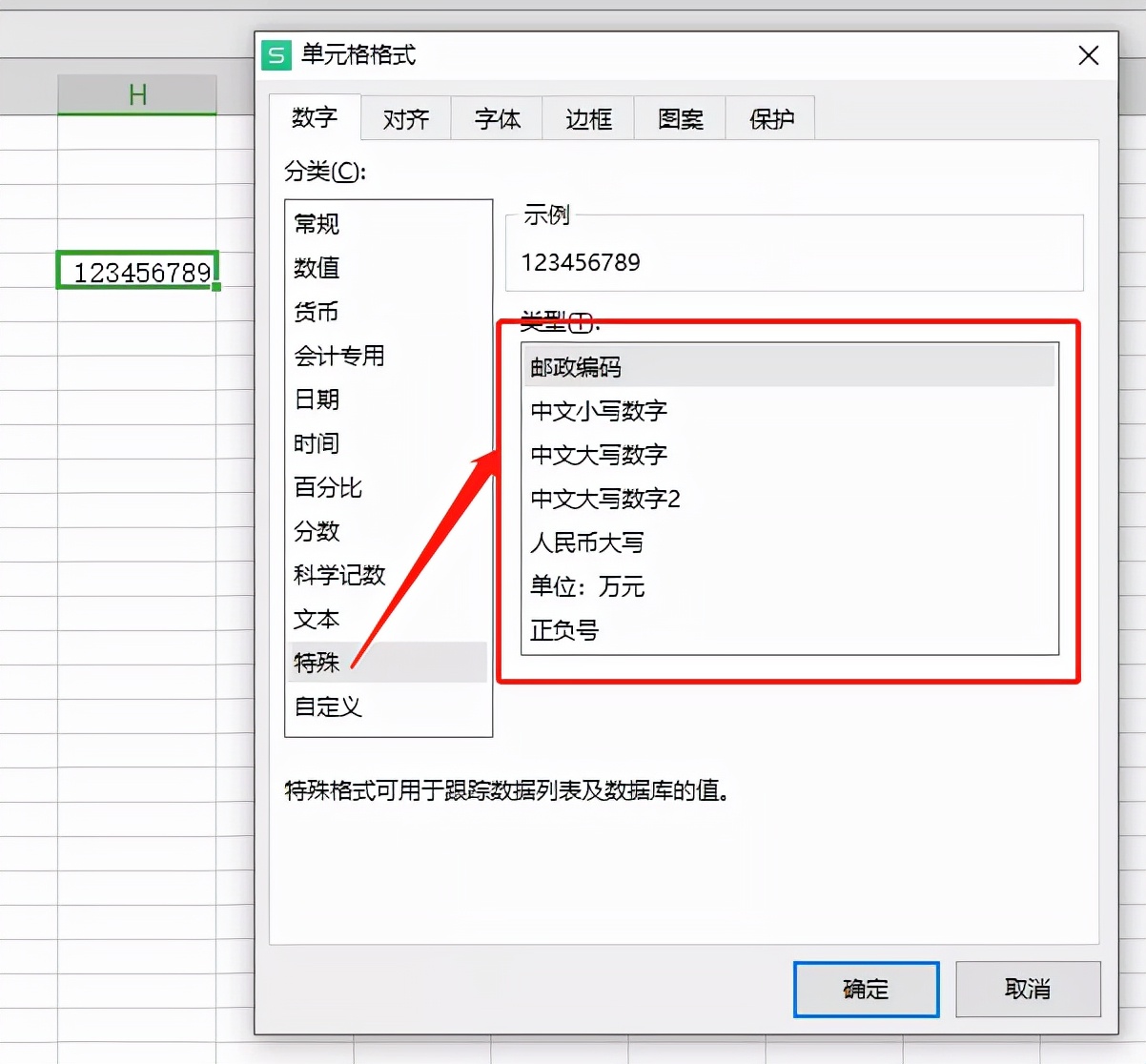
Task: Select the cell containing 123456789
Action: pos(137,271)
